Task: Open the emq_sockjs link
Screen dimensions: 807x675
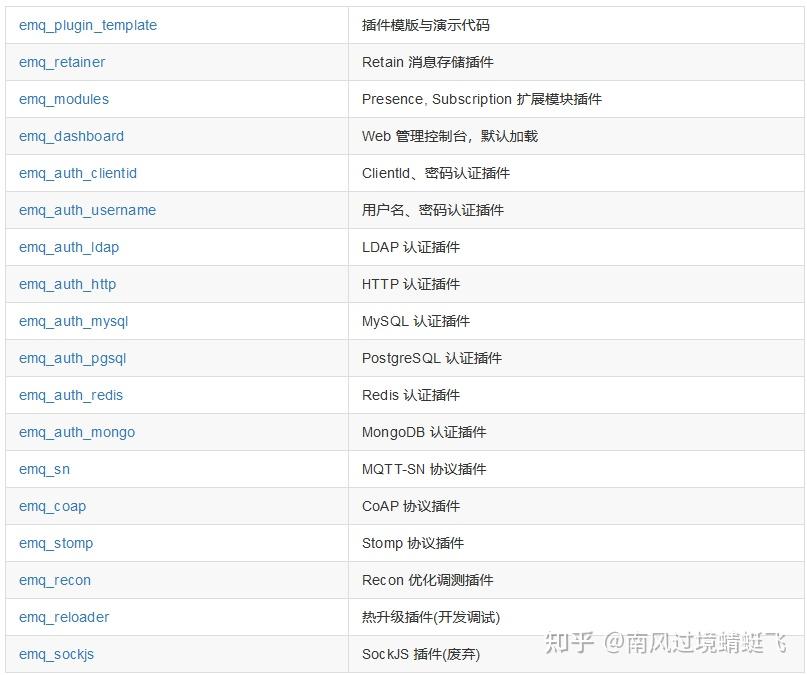Action: 57,655
